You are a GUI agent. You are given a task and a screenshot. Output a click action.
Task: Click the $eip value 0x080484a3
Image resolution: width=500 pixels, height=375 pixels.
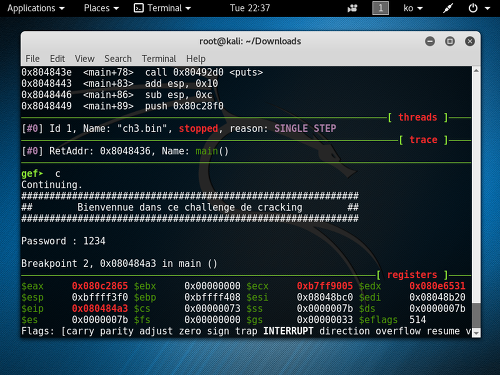pyautogui.click(x=100, y=308)
